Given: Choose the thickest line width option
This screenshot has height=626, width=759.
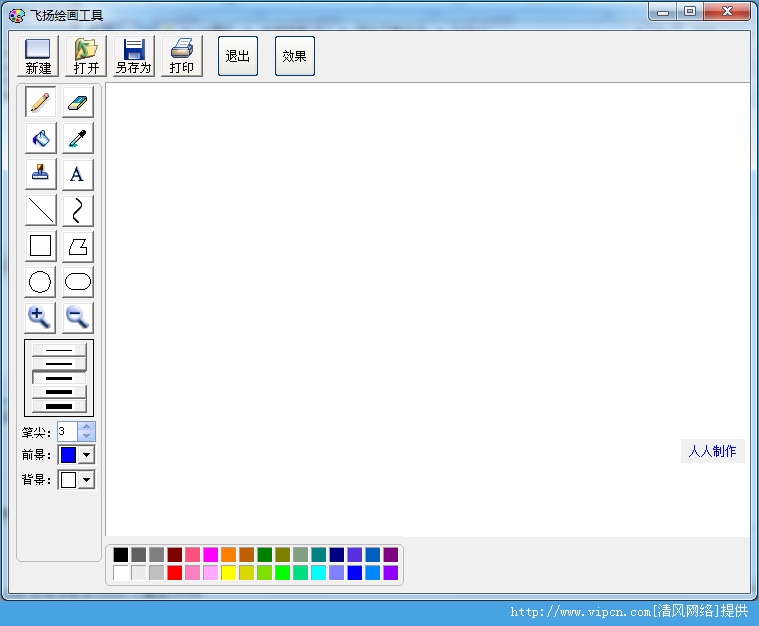Looking at the screenshot, I should [59, 406].
